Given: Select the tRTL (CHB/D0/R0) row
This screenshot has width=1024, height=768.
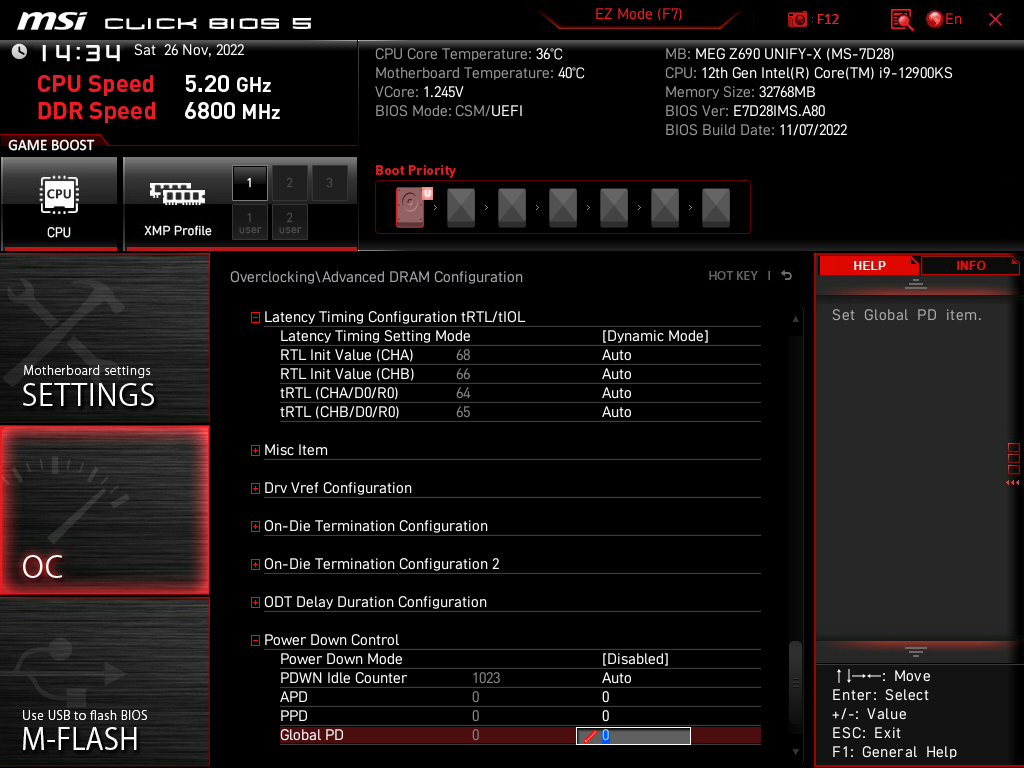Looking at the screenshot, I should point(520,411).
